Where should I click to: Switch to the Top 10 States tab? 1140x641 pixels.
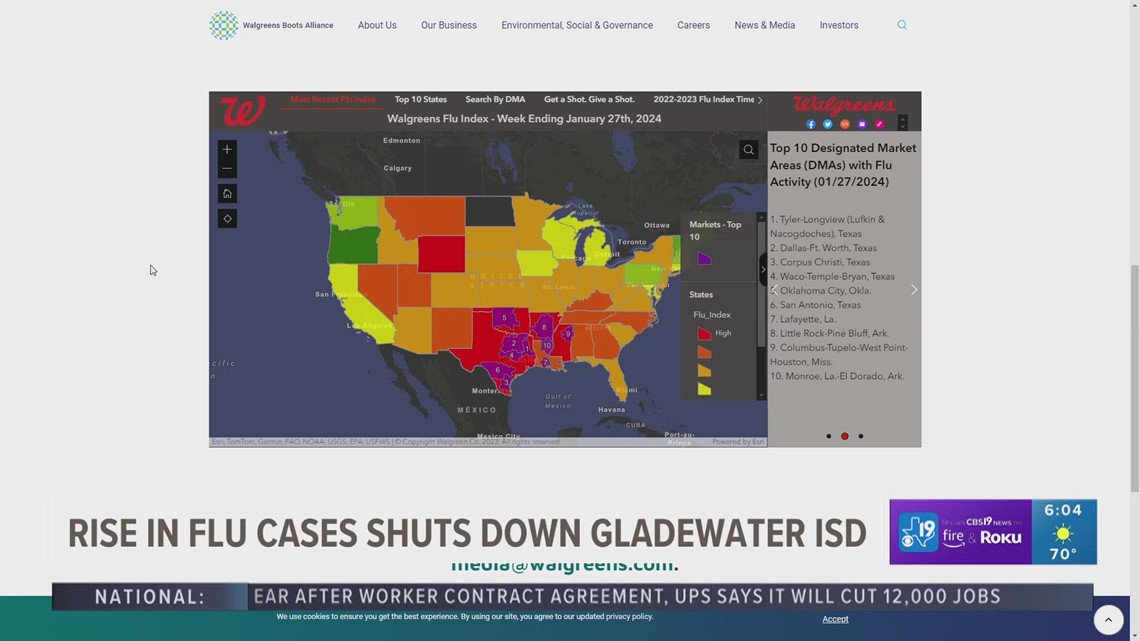tap(420, 99)
